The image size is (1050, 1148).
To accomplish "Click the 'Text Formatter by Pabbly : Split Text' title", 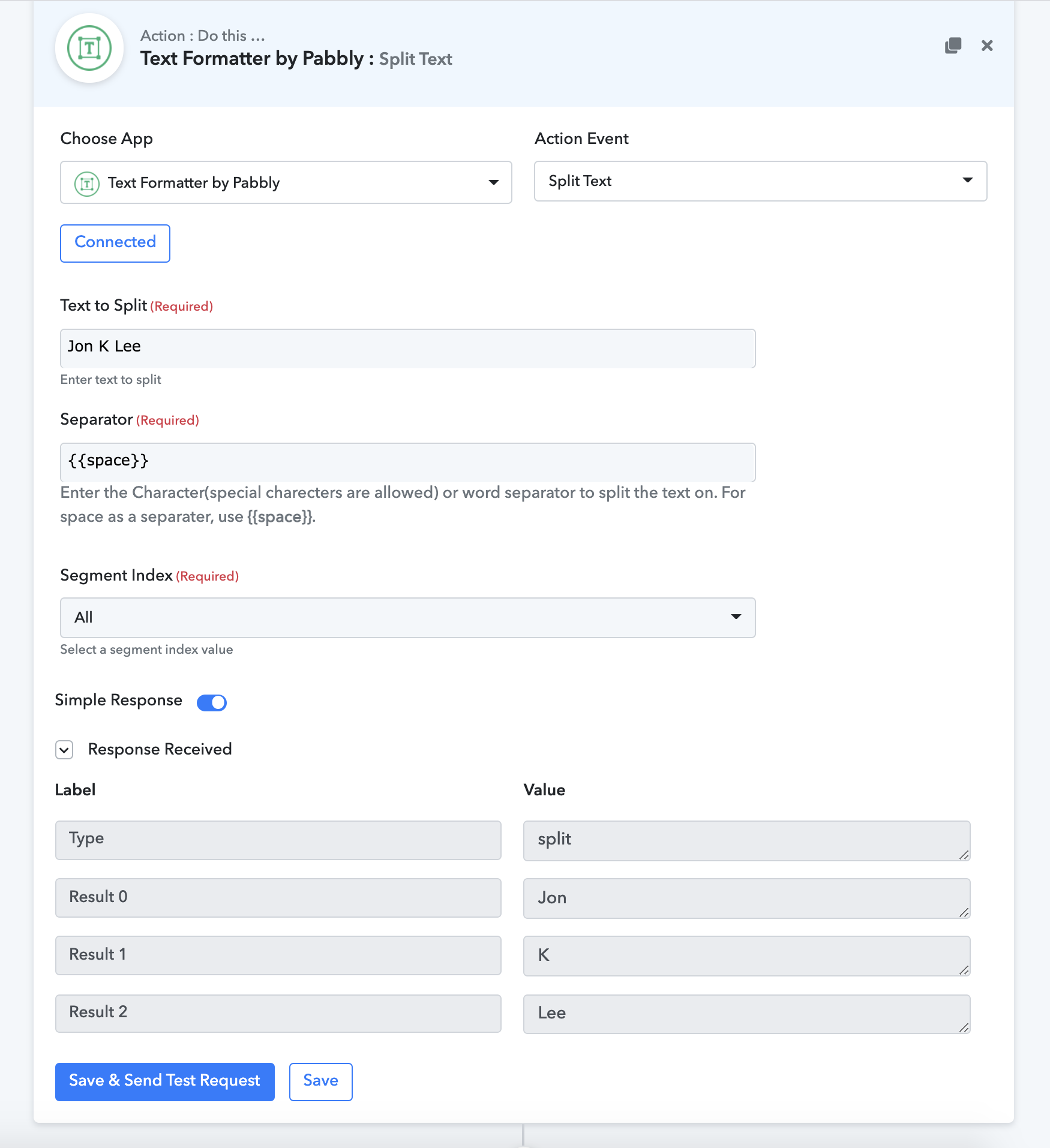I will pyautogui.click(x=296, y=59).
